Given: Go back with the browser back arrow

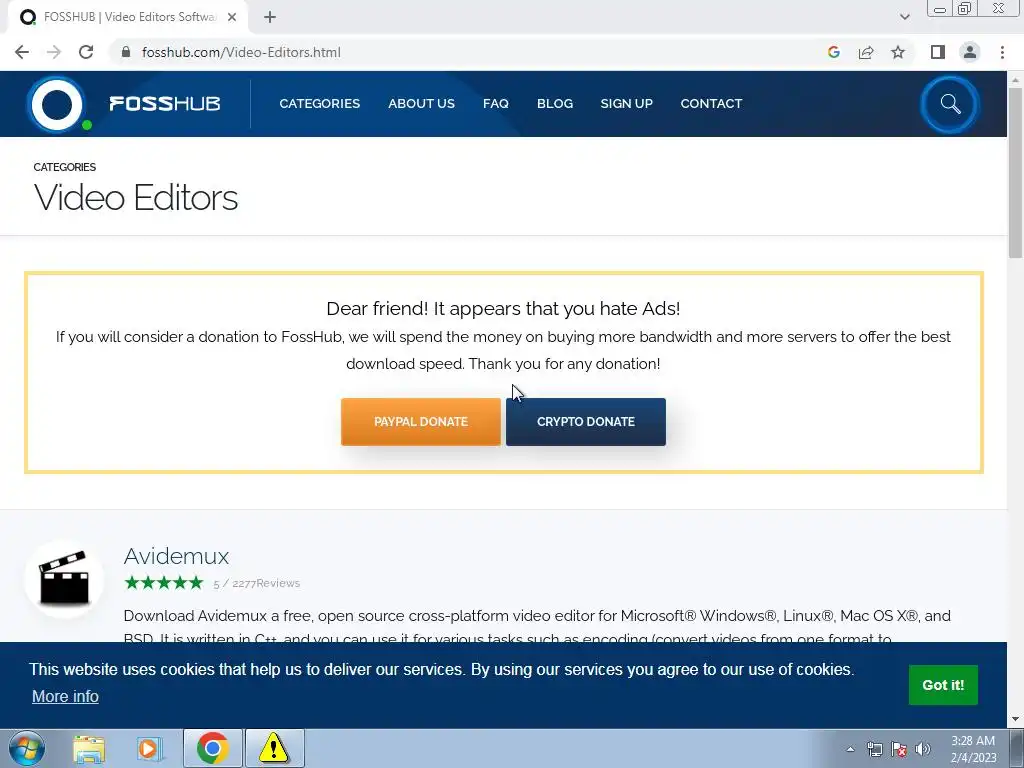Looking at the screenshot, I should click(22, 52).
